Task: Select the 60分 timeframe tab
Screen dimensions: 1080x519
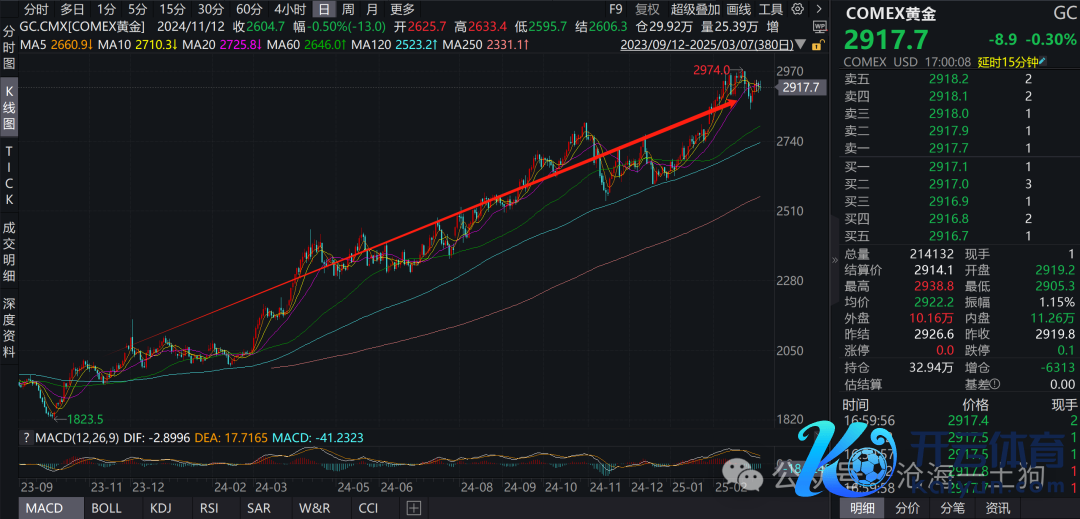Action: 249,10
